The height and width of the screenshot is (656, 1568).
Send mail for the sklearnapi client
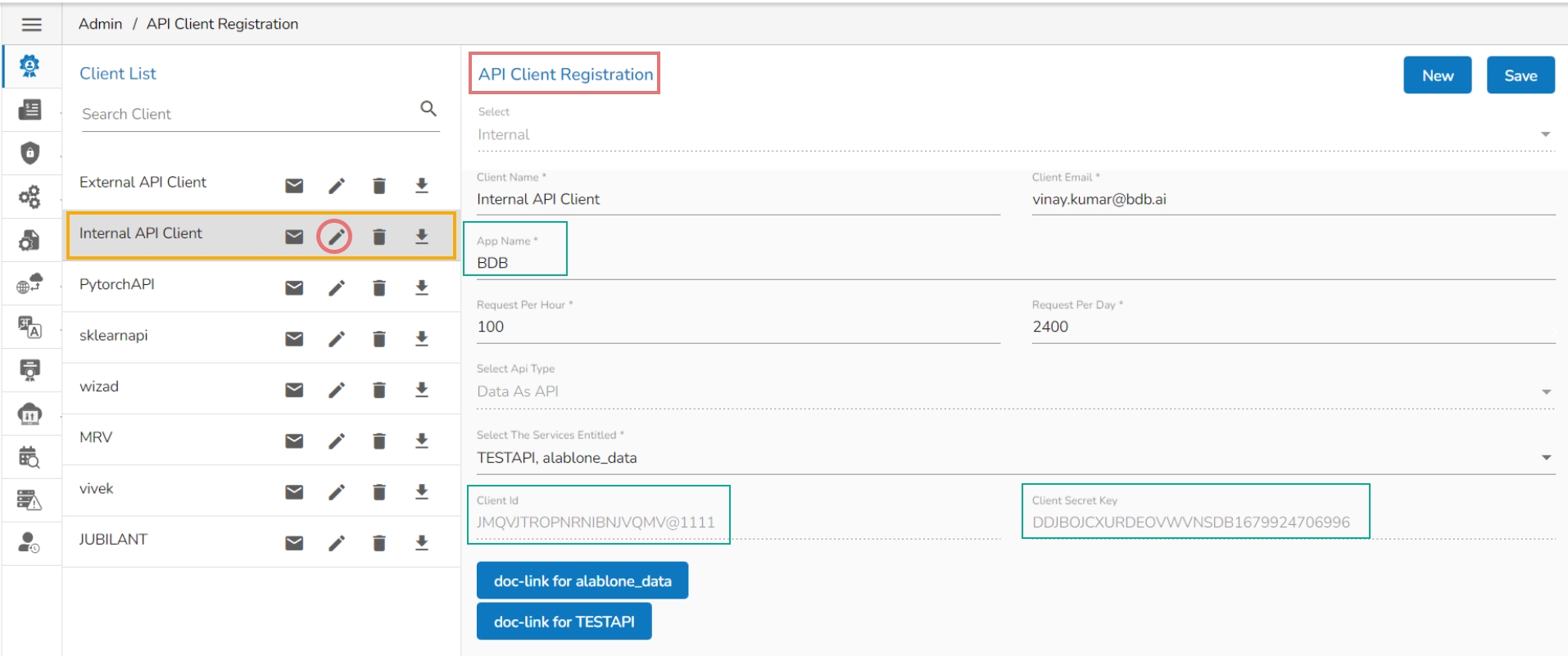(294, 339)
